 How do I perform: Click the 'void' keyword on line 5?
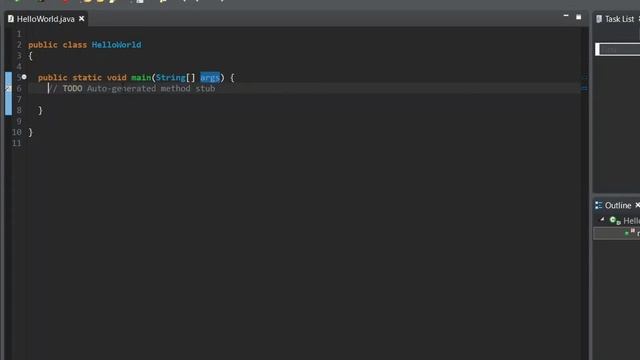coord(117,77)
